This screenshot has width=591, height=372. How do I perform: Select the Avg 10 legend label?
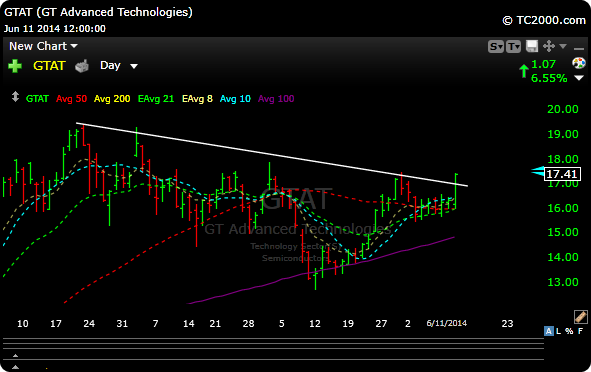(235, 99)
